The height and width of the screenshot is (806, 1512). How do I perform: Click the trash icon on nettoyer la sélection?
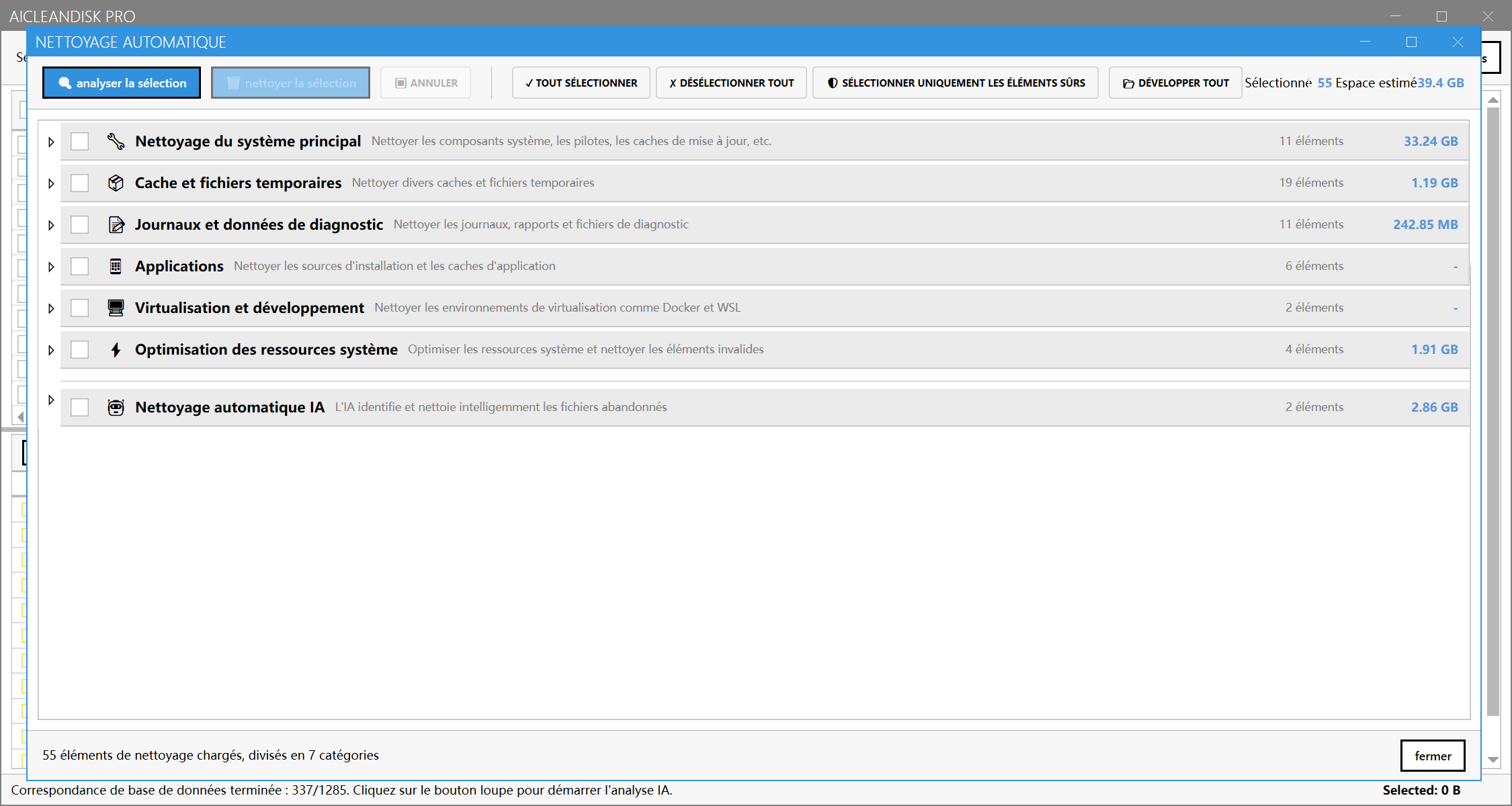[x=233, y=83]
